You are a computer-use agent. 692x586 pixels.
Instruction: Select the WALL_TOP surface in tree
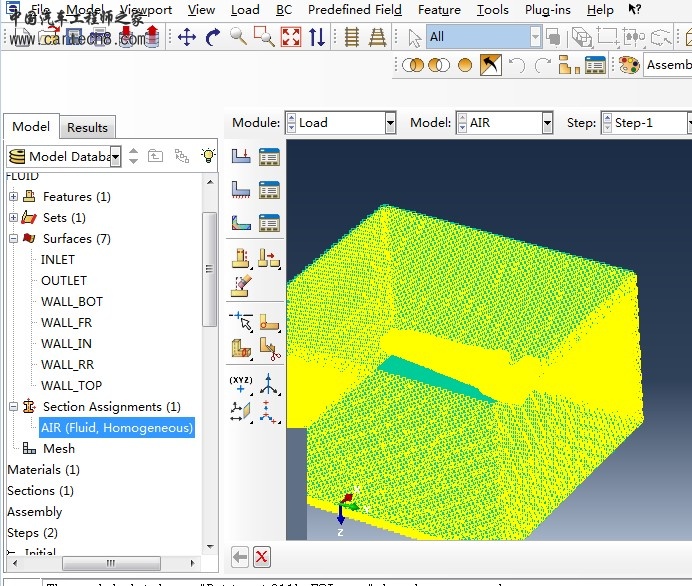pos(71,386)
